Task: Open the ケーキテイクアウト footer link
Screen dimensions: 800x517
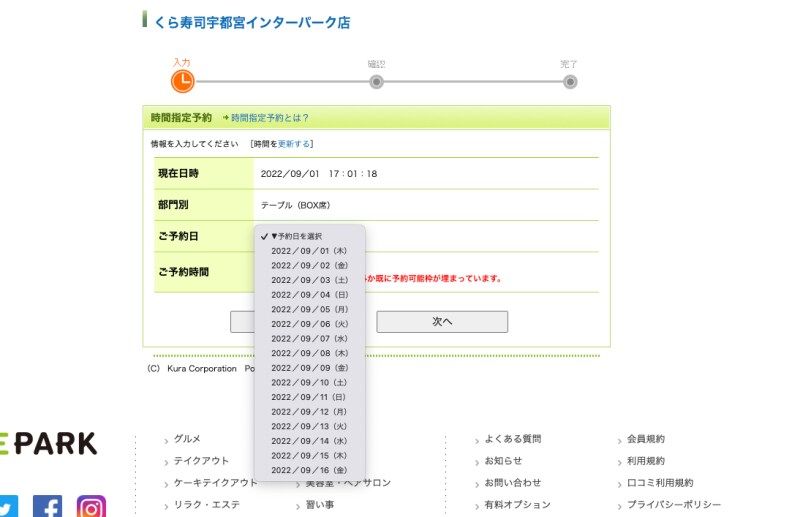Action: (215, 483)
